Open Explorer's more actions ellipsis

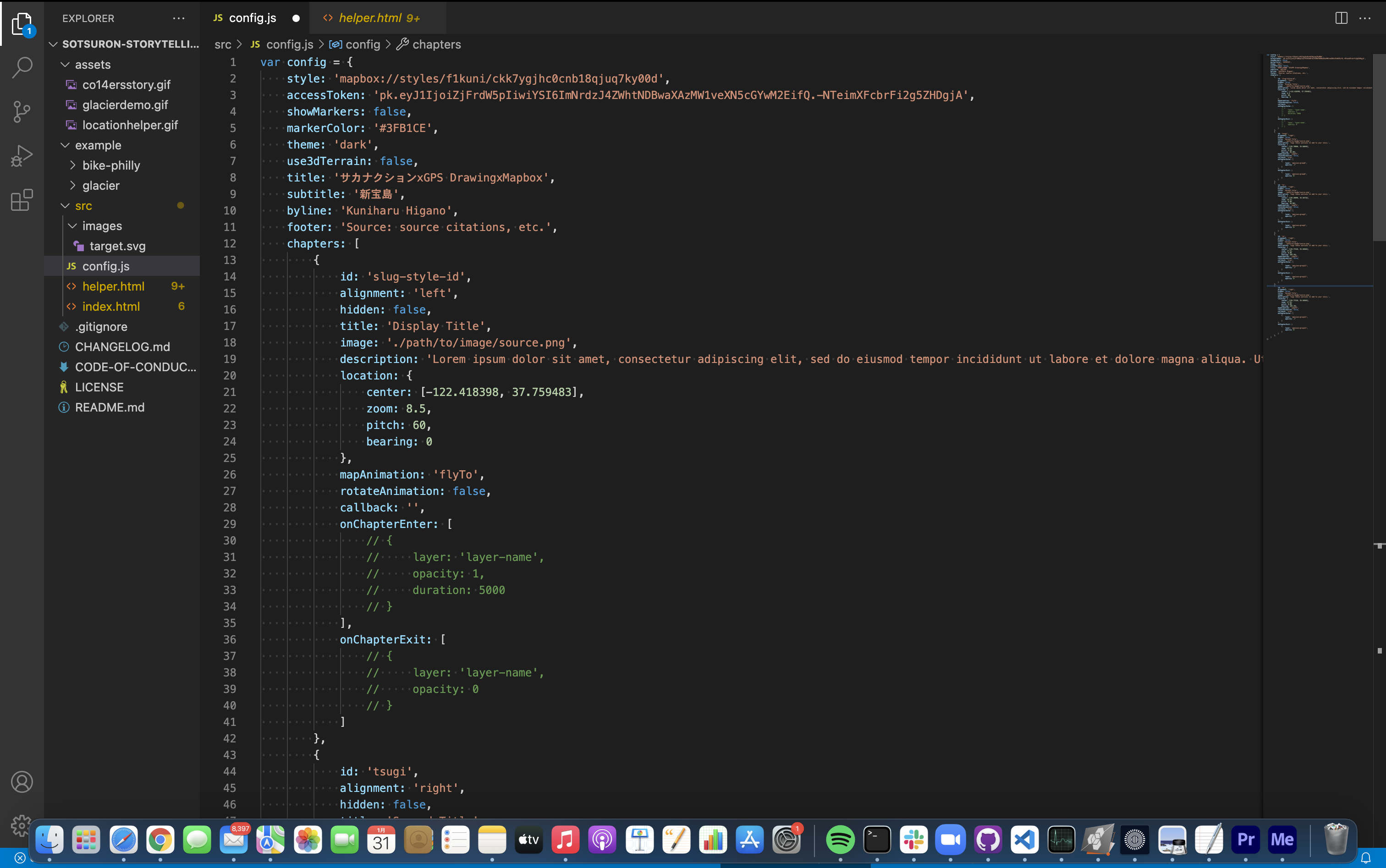pos(179,18)
